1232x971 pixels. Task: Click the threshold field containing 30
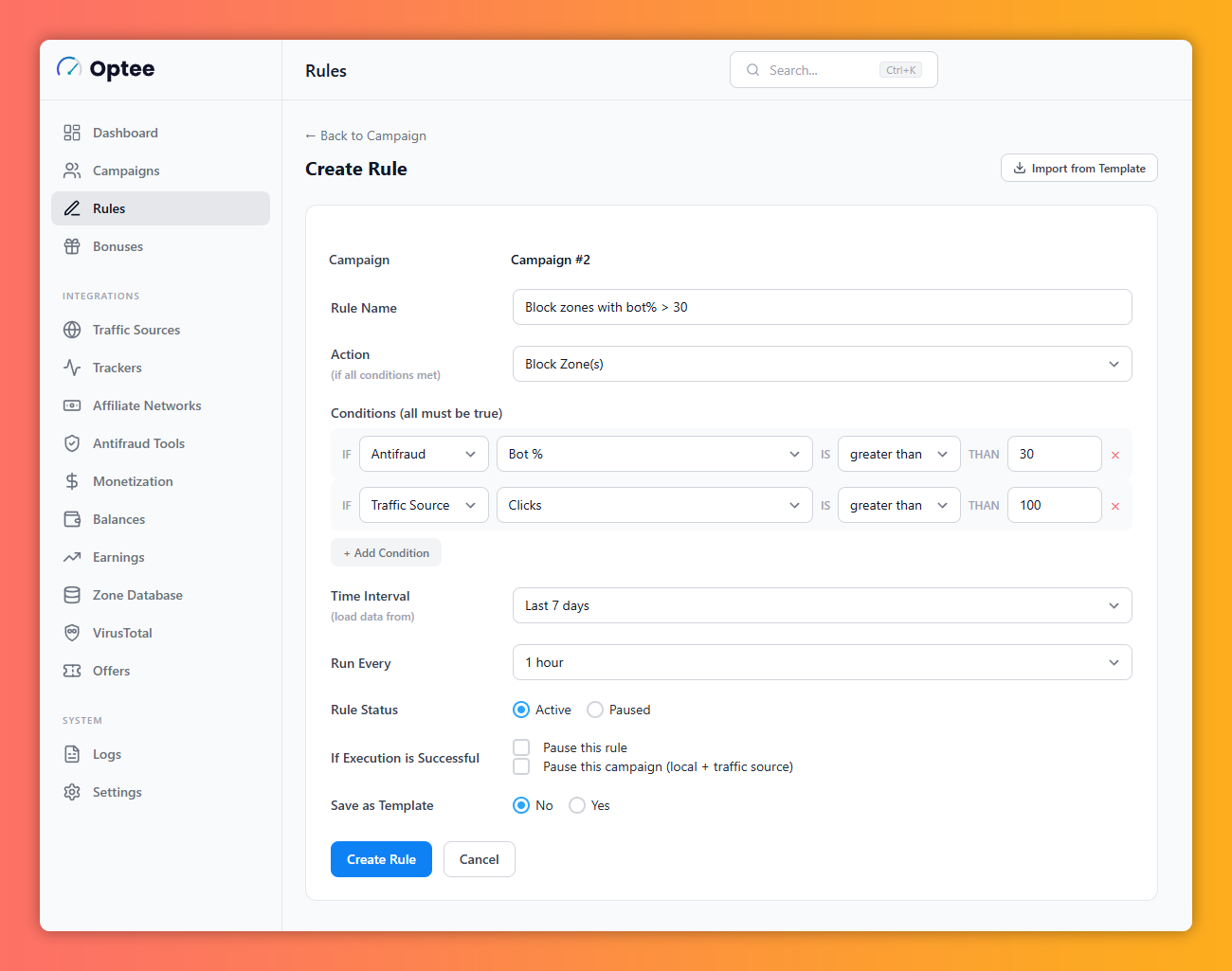1055,454
